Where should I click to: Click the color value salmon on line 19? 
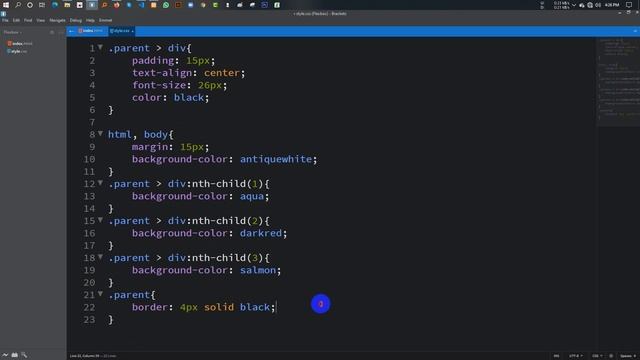[x=258, y=270]
